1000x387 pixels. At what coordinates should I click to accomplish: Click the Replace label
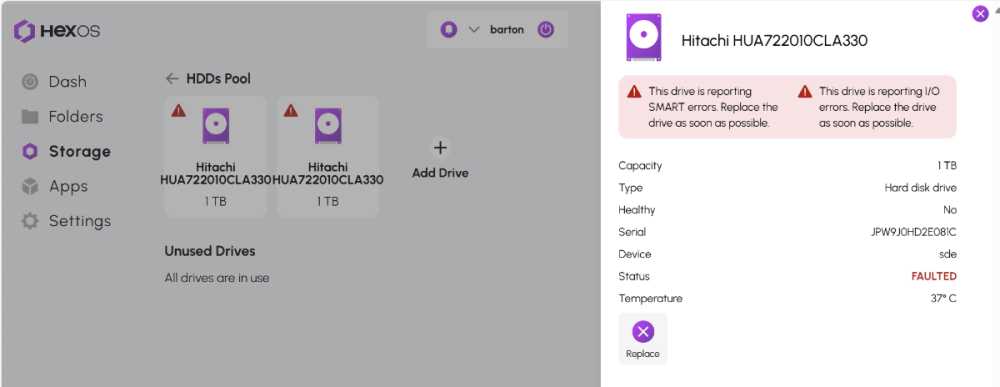[x=643, y=354]
